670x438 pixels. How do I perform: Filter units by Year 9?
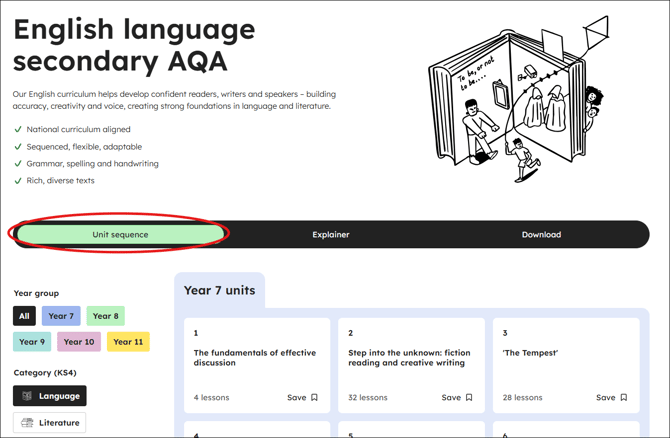click(x=32, y=341)
